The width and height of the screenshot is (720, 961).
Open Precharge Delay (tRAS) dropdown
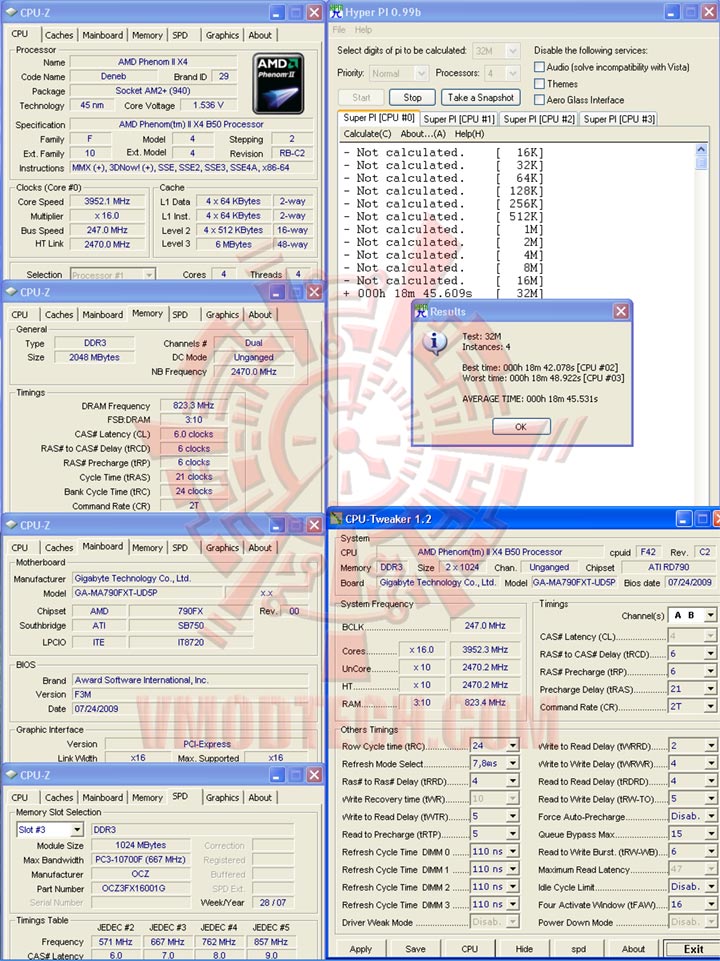(x=710, y=689)
